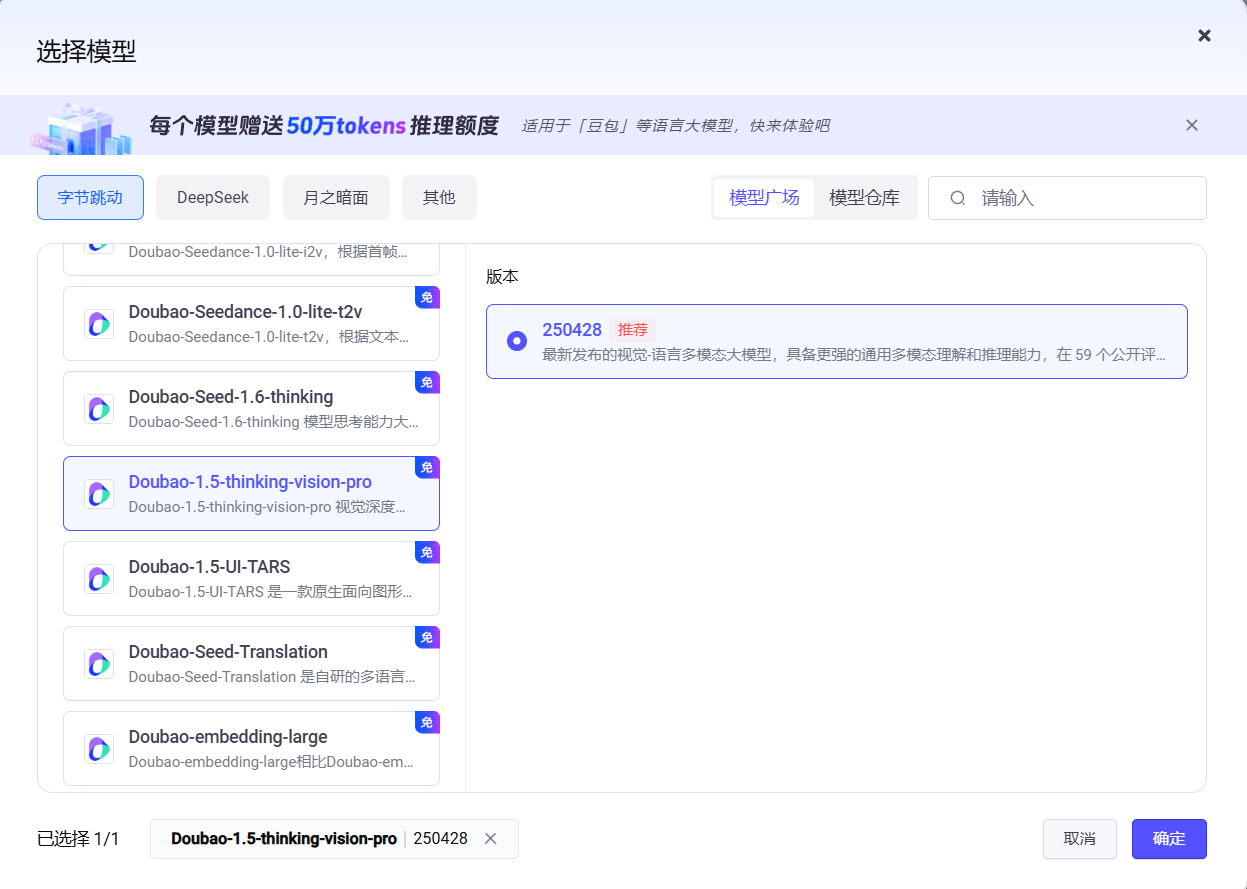Click the 免 badge on Doubao-Seed-Translation
The width and height of the screenshot is (1247, 889).
[427, 638]
